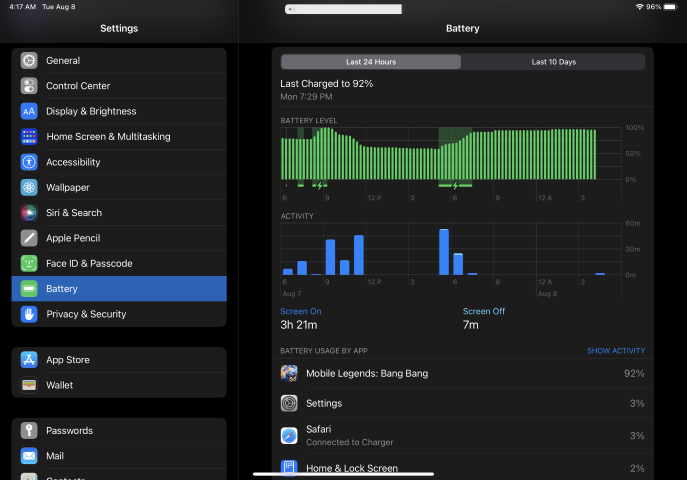The width and height of the screenshot is (687, 480).
Task: Switch to Last 24 Hours tab
Action: (371, 62)
